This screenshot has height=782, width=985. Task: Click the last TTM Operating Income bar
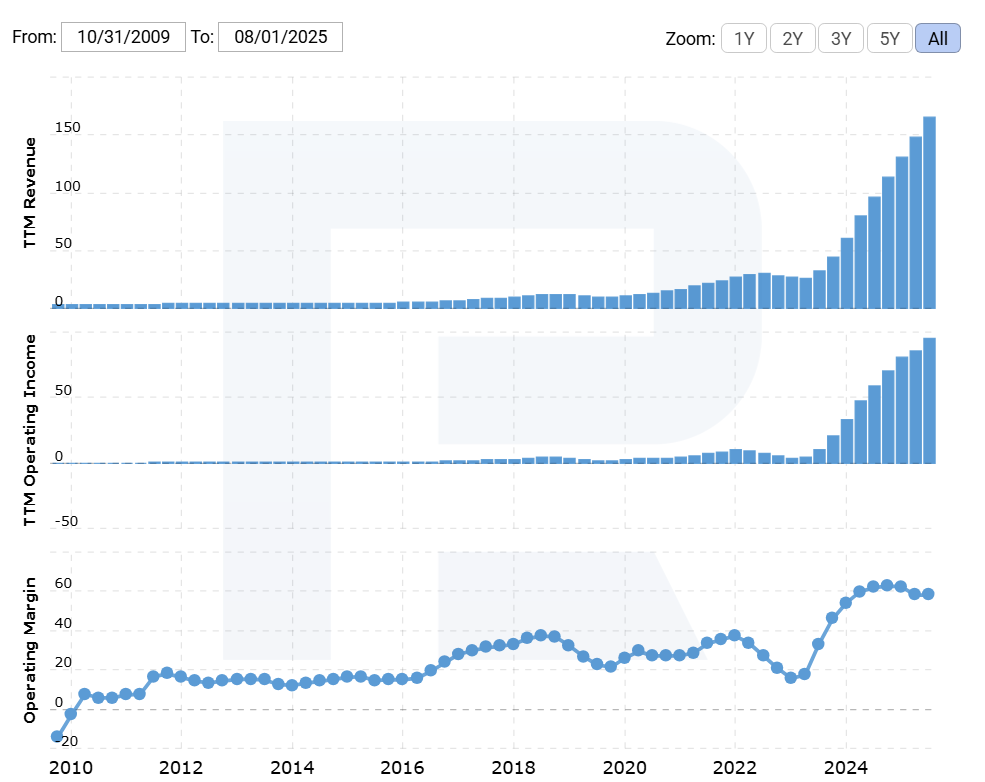929,400
